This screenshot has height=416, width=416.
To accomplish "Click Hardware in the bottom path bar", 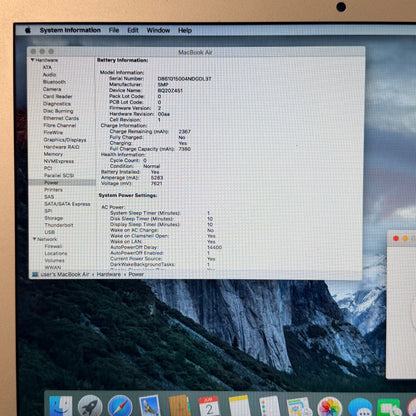I will click(109, 274).
